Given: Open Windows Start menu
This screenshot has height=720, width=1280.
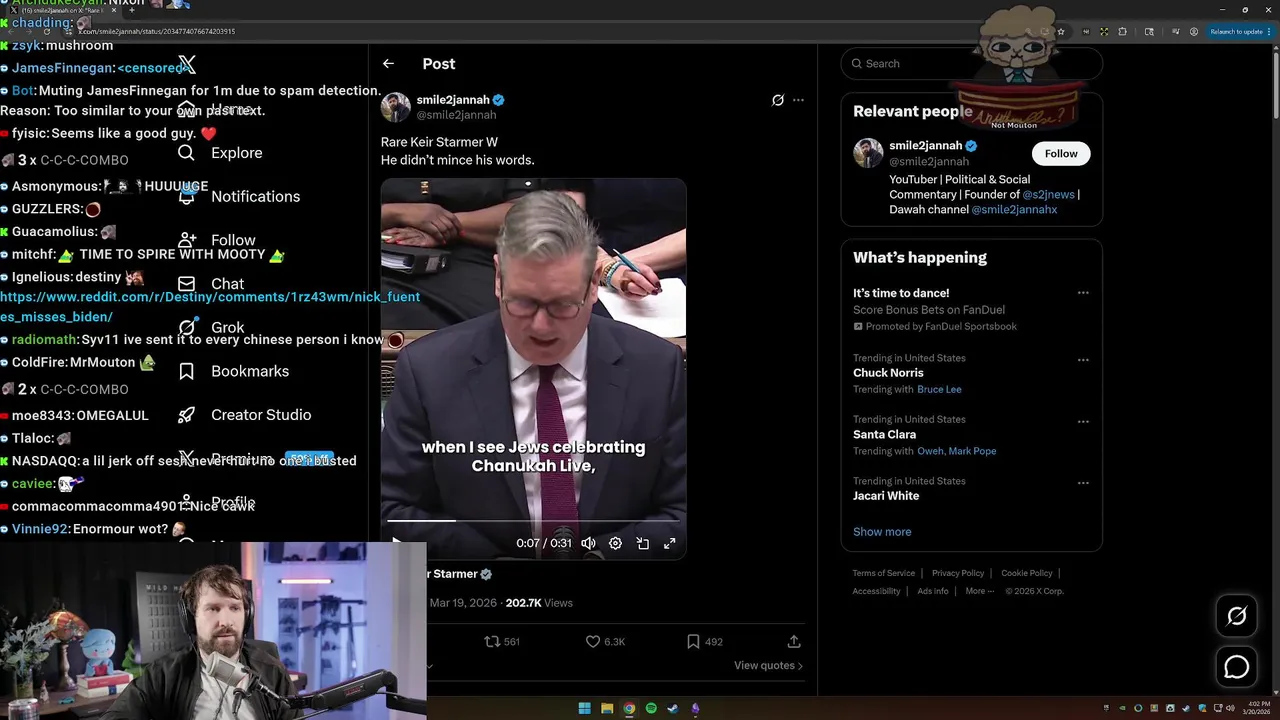Looking at the screenshot, I should 585,708.
